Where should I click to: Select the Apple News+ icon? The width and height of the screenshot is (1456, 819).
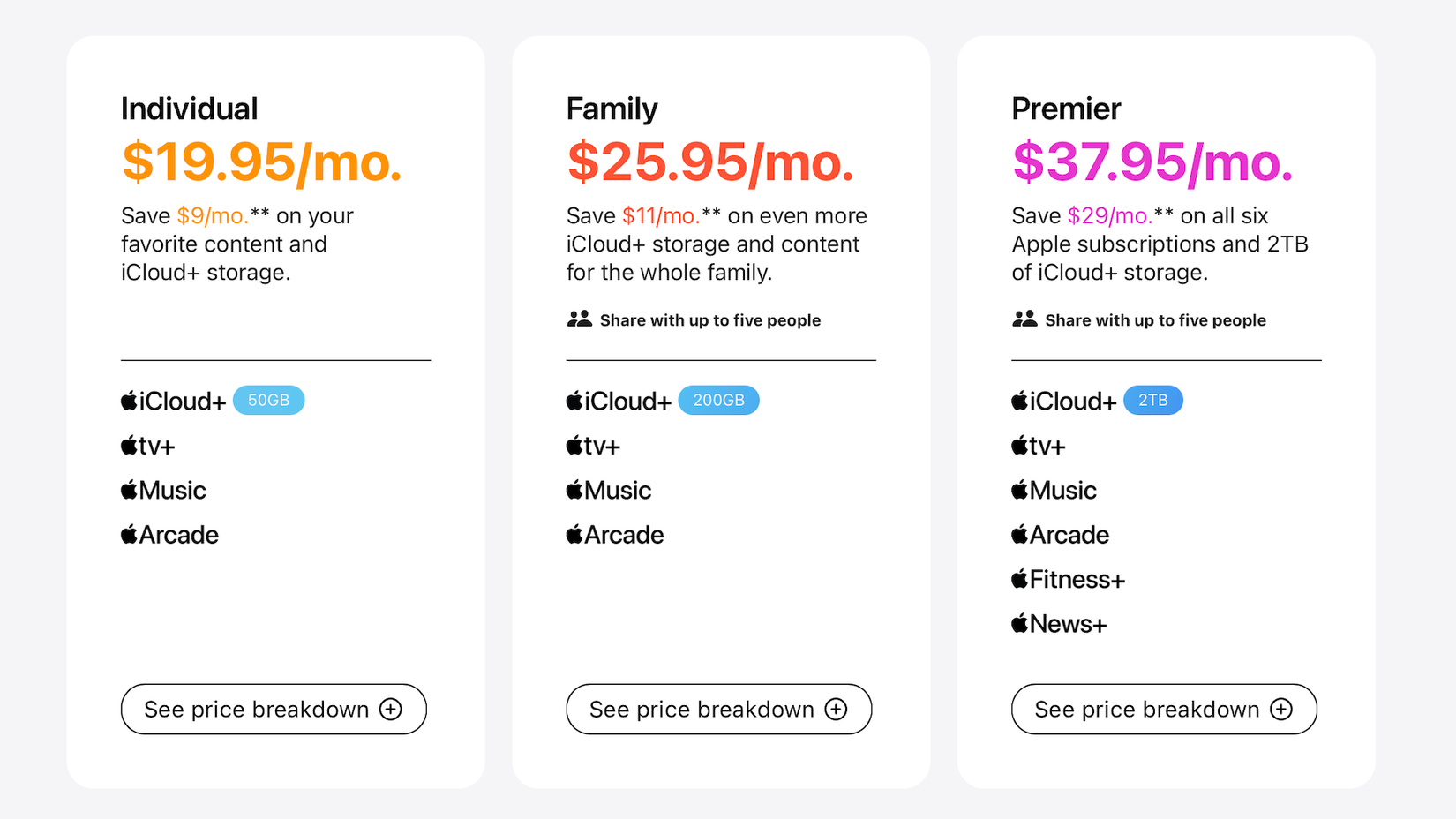(1020, 623)
